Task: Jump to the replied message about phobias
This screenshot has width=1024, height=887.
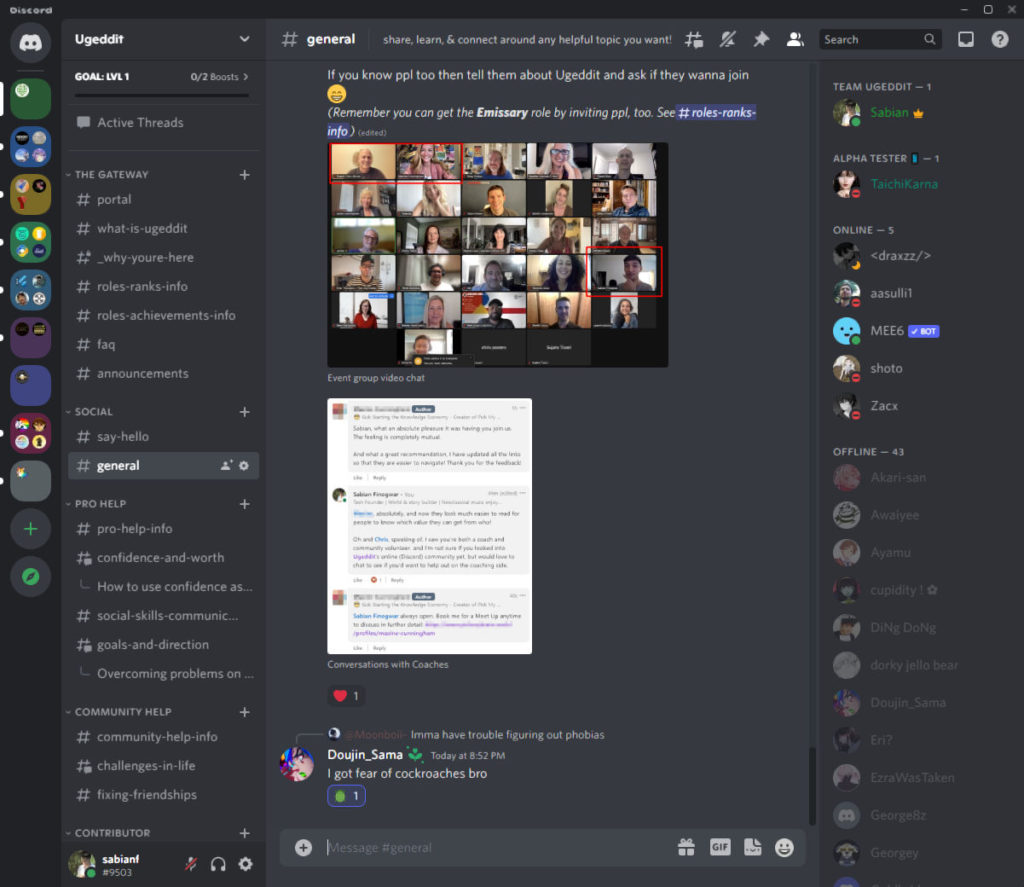Action: 507,735
